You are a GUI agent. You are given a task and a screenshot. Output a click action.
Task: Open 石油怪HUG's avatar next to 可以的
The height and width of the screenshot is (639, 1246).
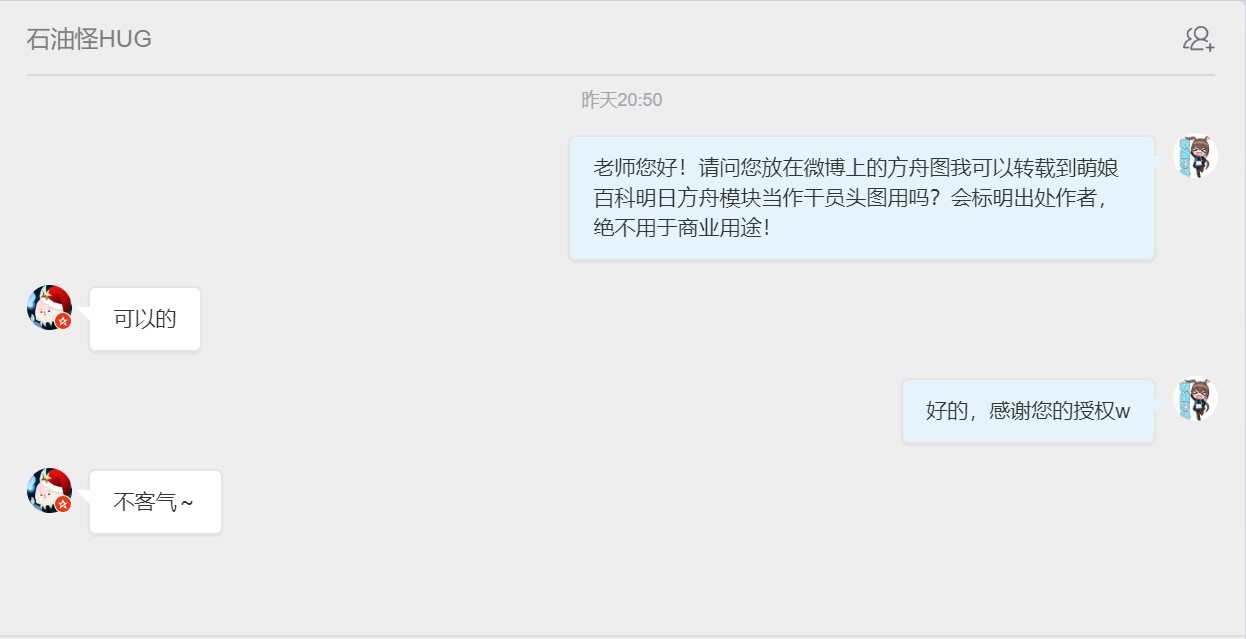(x=49, y=307)
